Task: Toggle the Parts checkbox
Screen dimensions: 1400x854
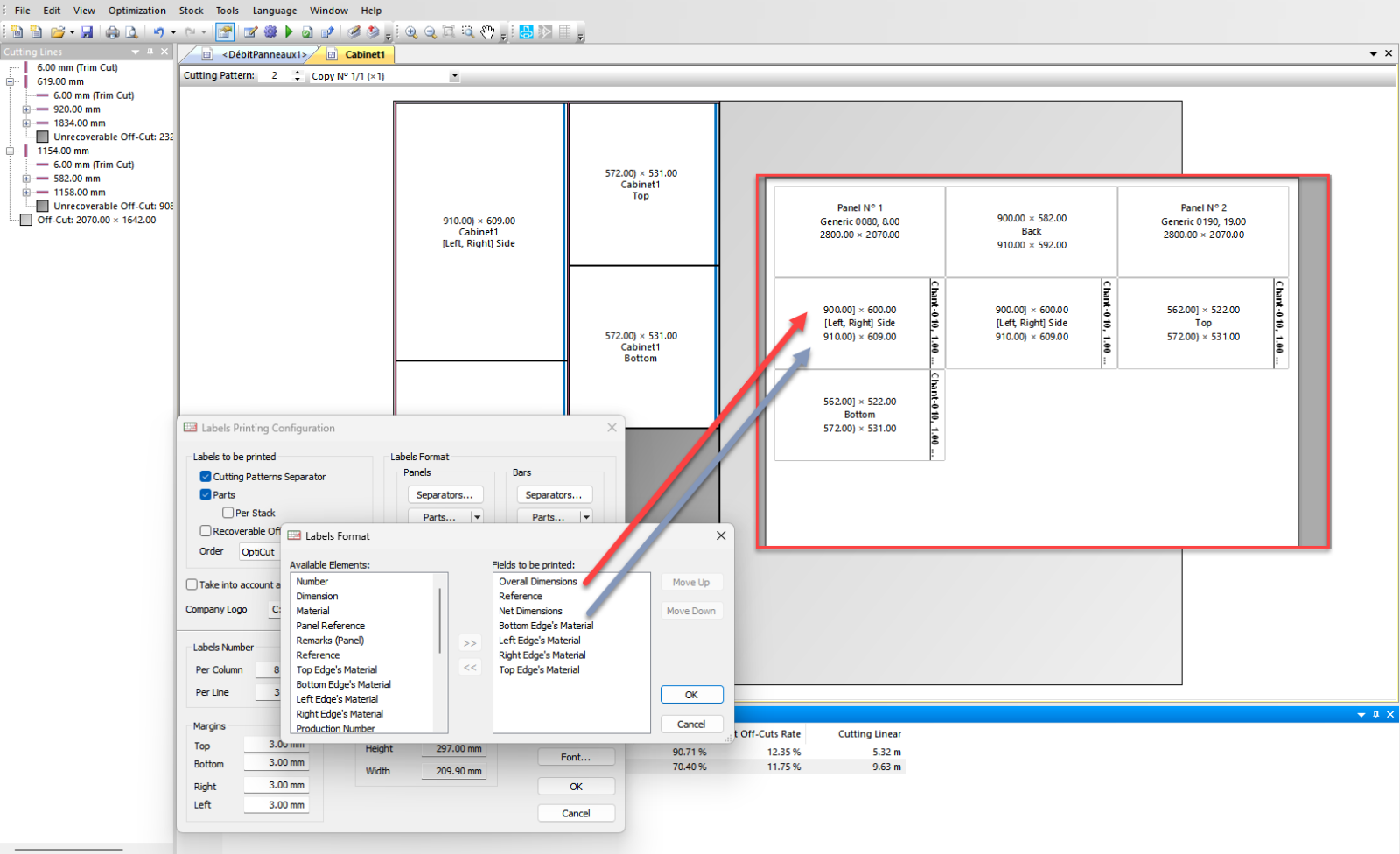Action: tap(206, 495)
